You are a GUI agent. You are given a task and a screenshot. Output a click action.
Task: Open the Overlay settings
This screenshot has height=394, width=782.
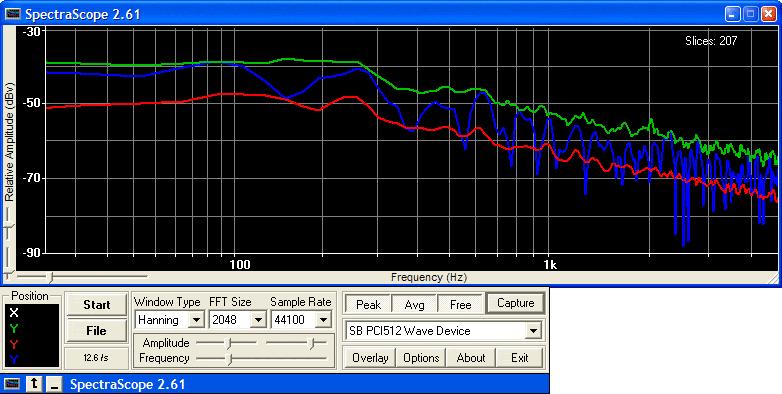(x=370, y=358)
